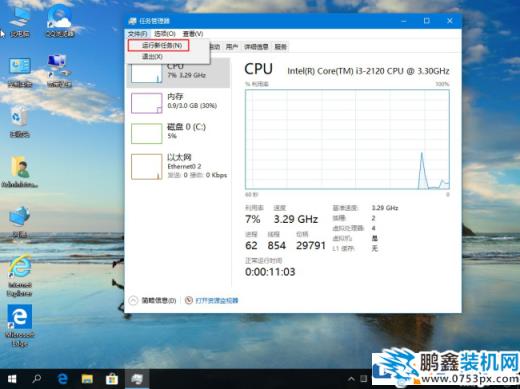Open the This PC desktop icon
The width and height of the screenshot is (520, 389).
(x=19, y=22)
